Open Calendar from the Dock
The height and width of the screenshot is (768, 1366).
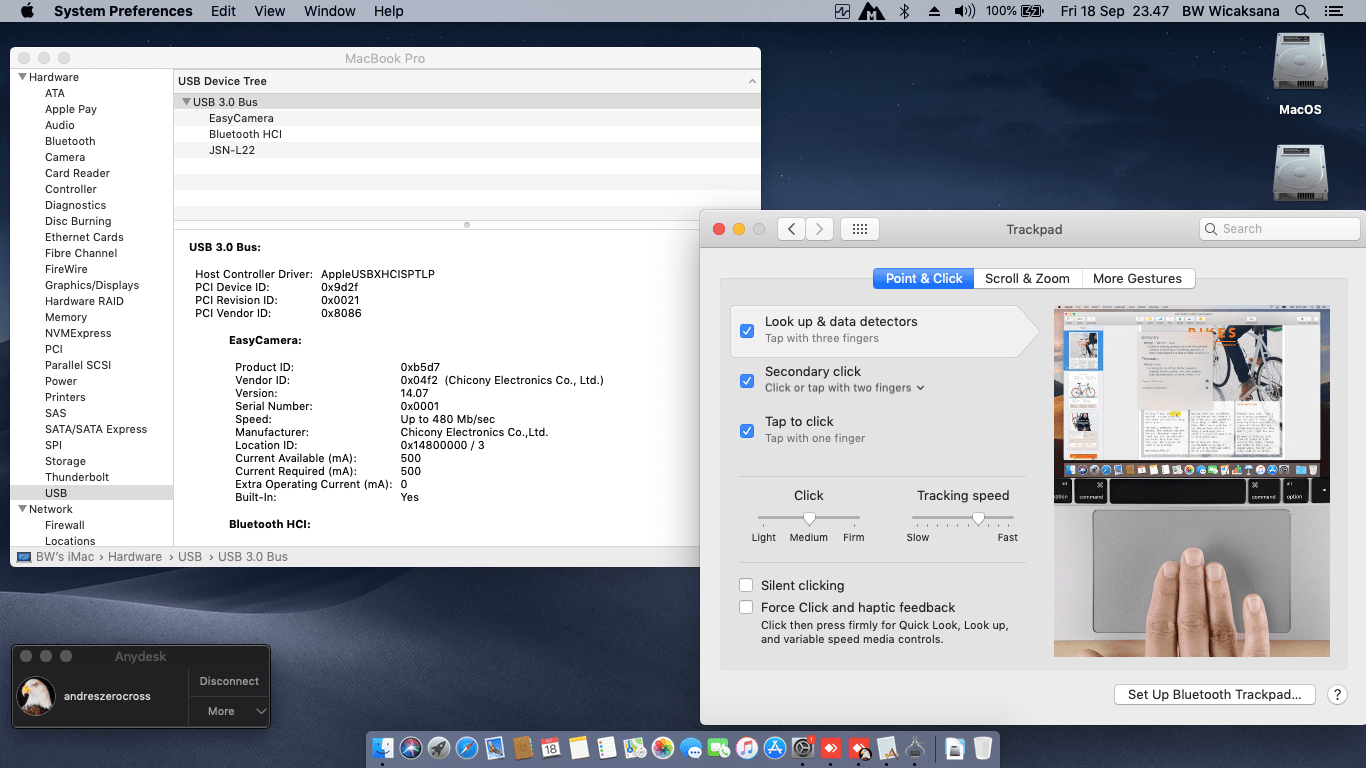551,748
